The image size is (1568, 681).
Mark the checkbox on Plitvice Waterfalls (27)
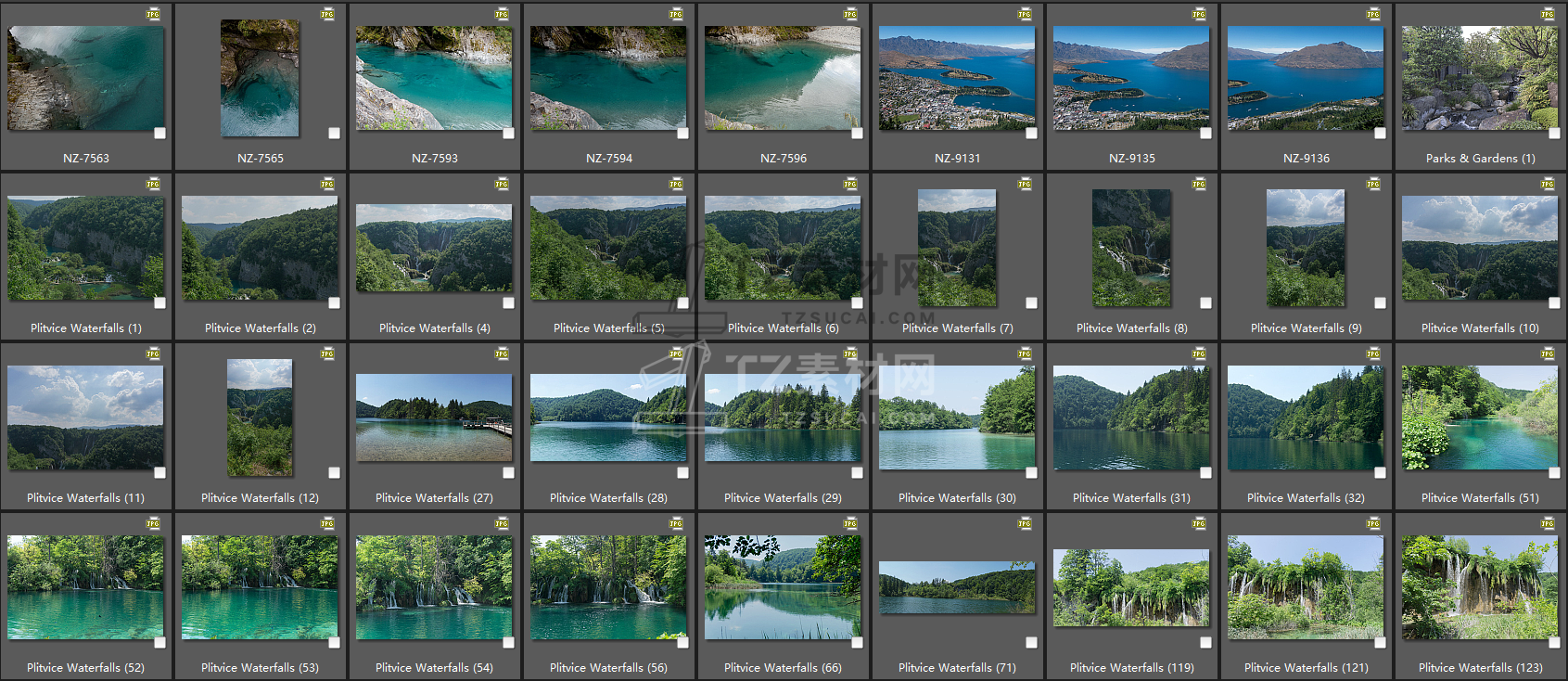pos(508,472)
